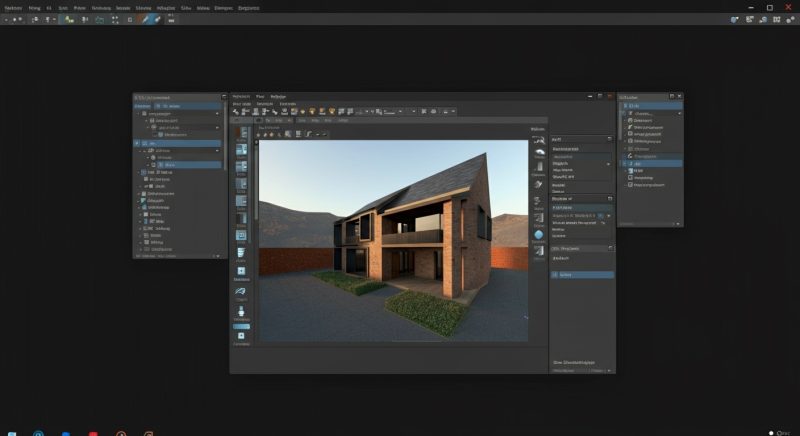Open first menu in render window menu bar
800x436 pixels.
pos(241,96)
